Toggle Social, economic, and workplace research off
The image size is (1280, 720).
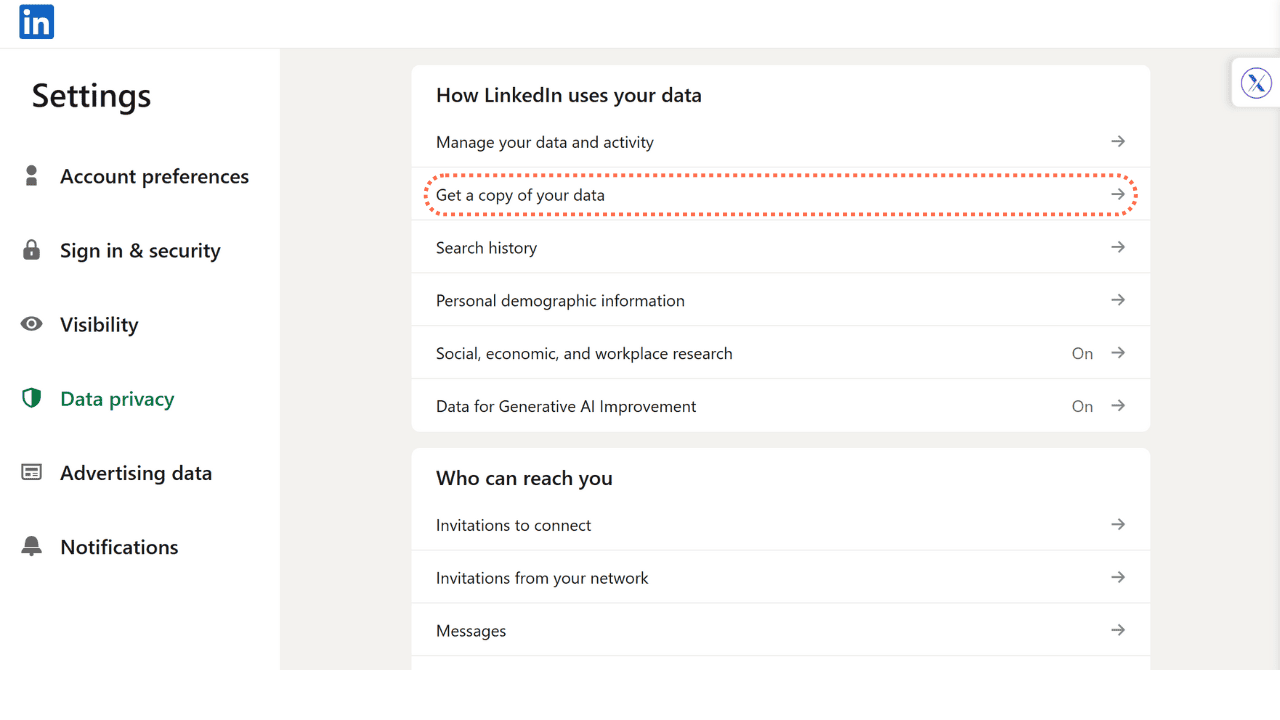(1083, 353)
